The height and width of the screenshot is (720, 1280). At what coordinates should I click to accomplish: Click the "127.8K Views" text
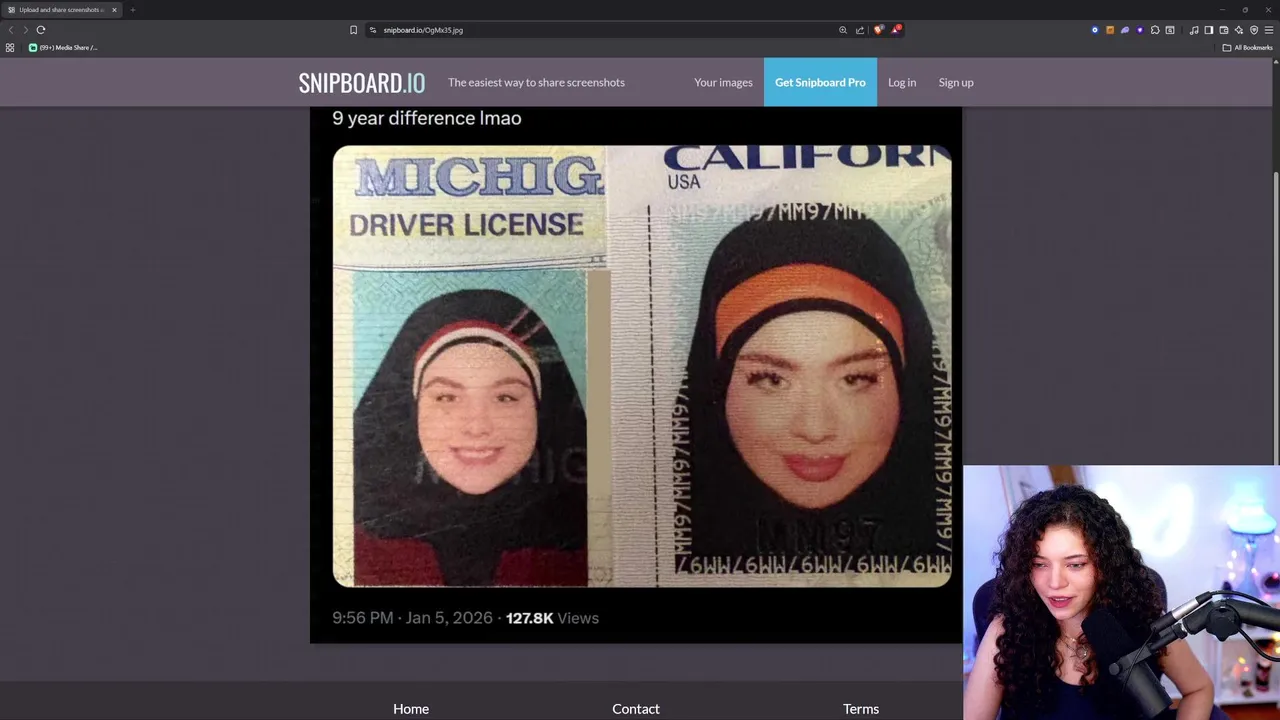(552, 618)
